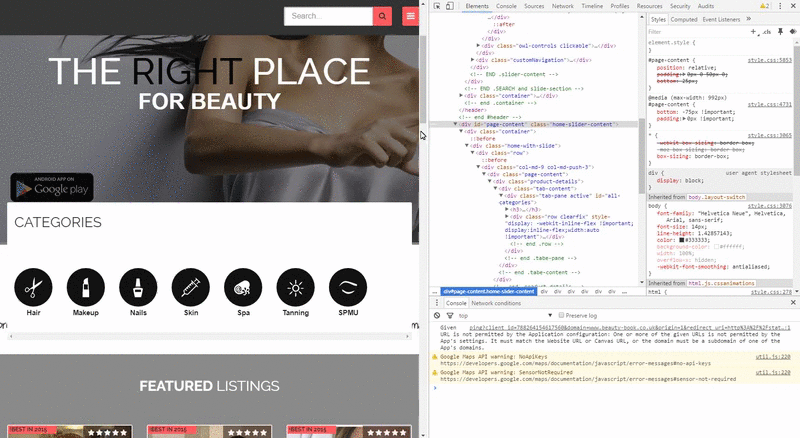Focus the Styles Filter input
The image size is (800, 438).
[697, 32]
